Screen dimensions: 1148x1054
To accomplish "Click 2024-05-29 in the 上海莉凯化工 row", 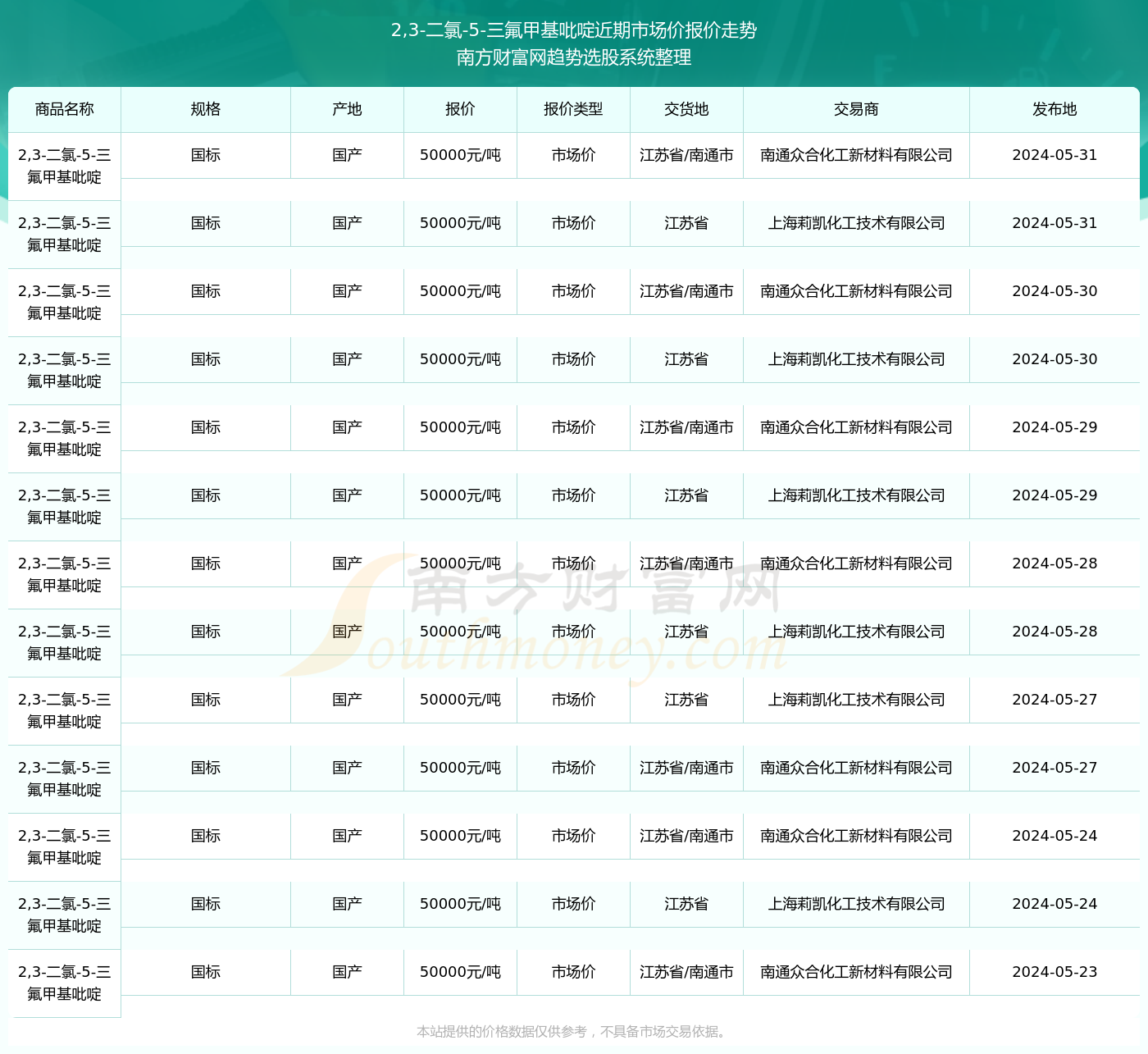I will (x=1055, y=495).
